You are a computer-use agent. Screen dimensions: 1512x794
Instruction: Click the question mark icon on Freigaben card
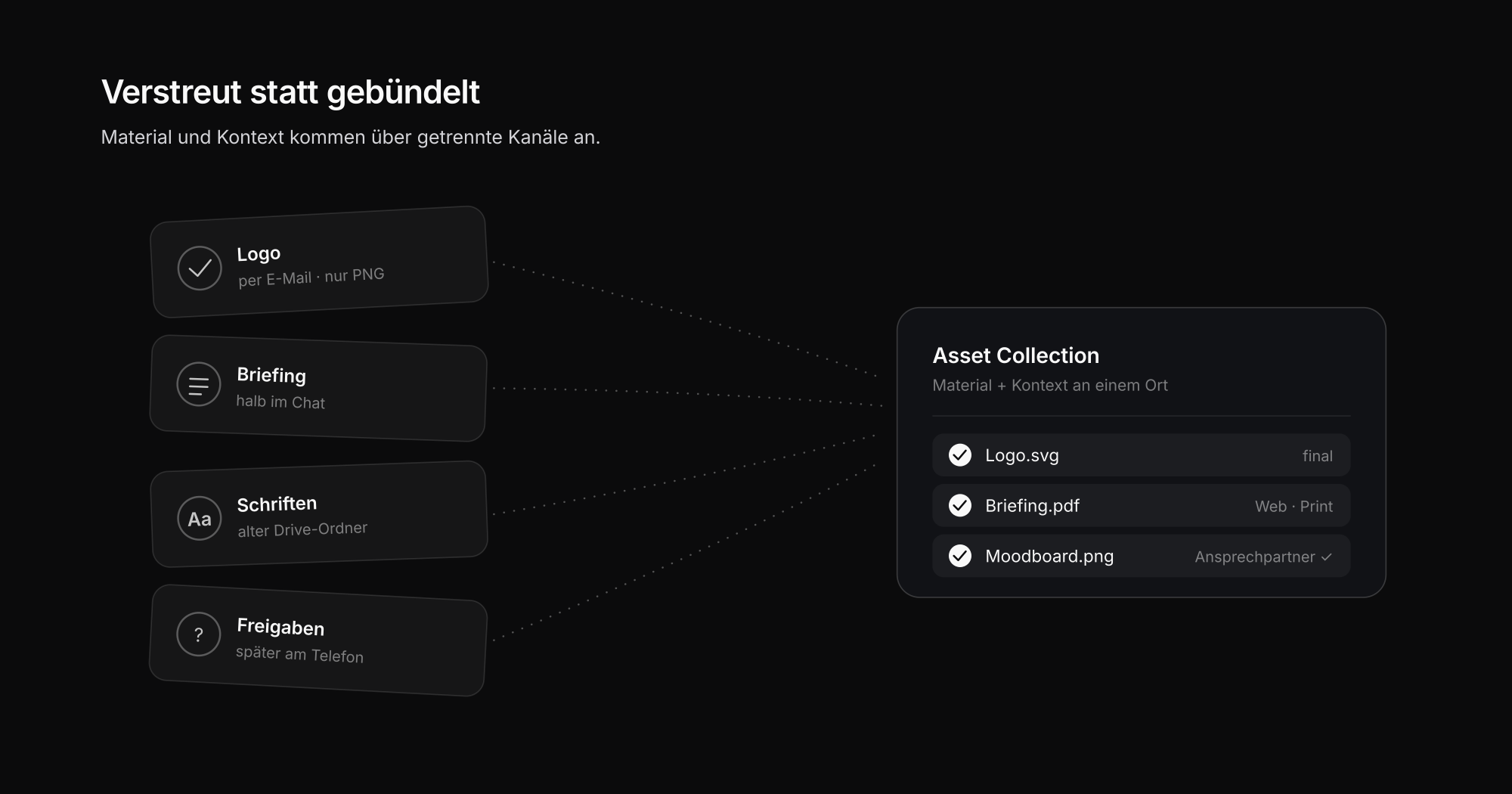pyautogui.click(x=198, y=634)
